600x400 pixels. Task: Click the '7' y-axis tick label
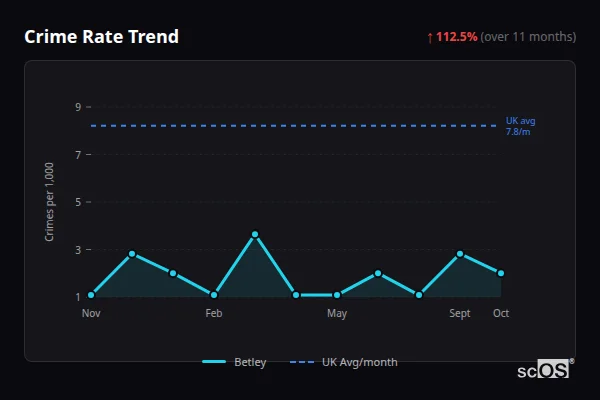78,155
